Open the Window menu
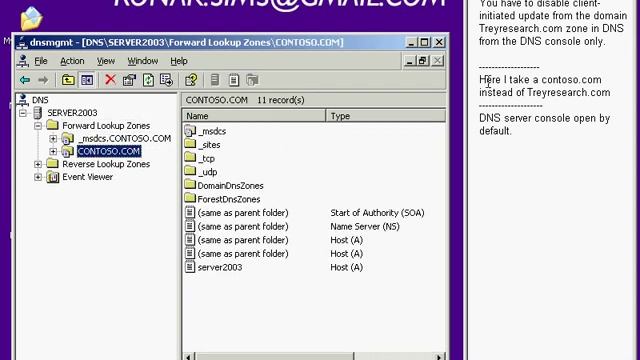 coord(142,61)
